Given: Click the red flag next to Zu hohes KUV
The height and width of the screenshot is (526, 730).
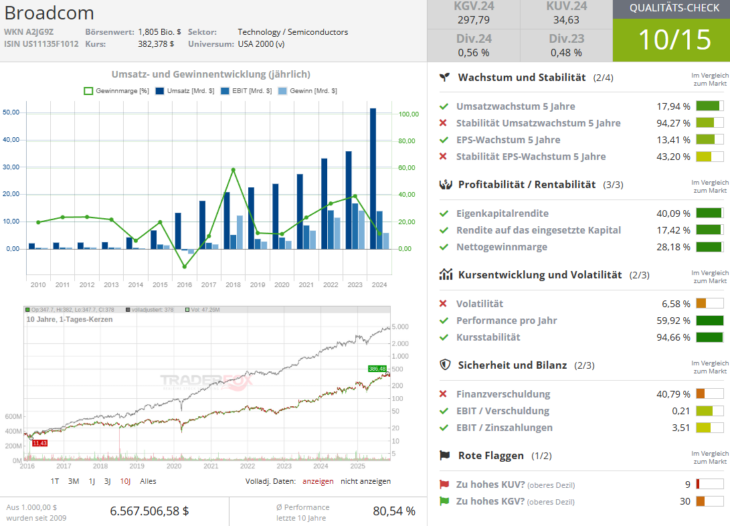Looking at the screenshot, I should click(444, 484).
